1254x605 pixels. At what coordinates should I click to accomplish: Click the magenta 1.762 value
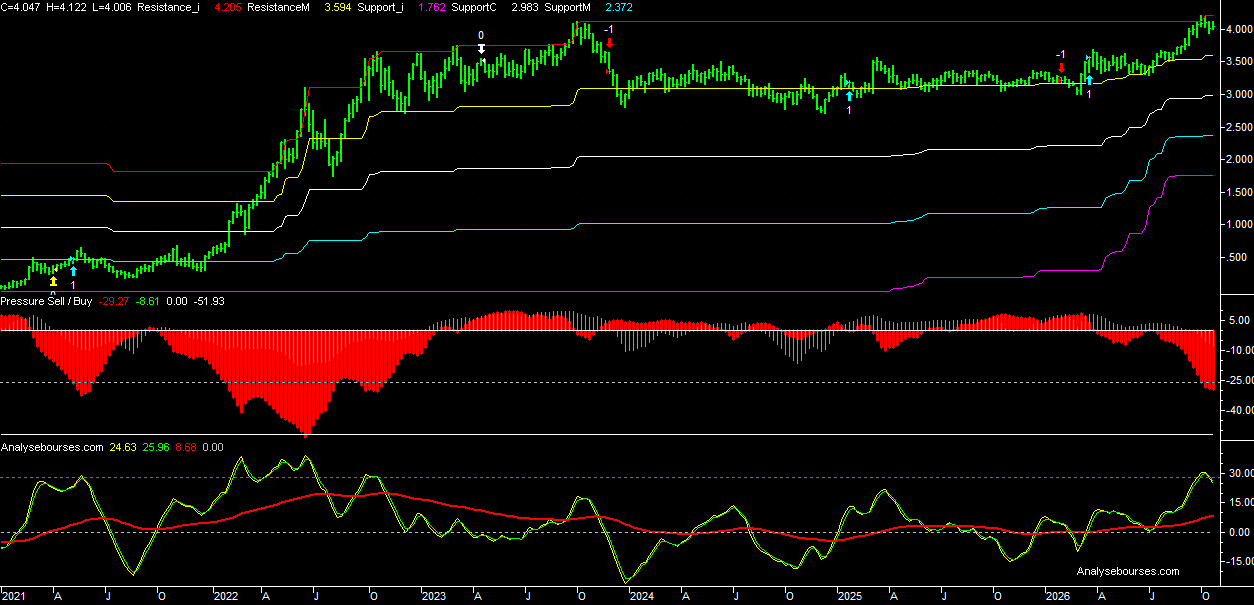point(431,6)
